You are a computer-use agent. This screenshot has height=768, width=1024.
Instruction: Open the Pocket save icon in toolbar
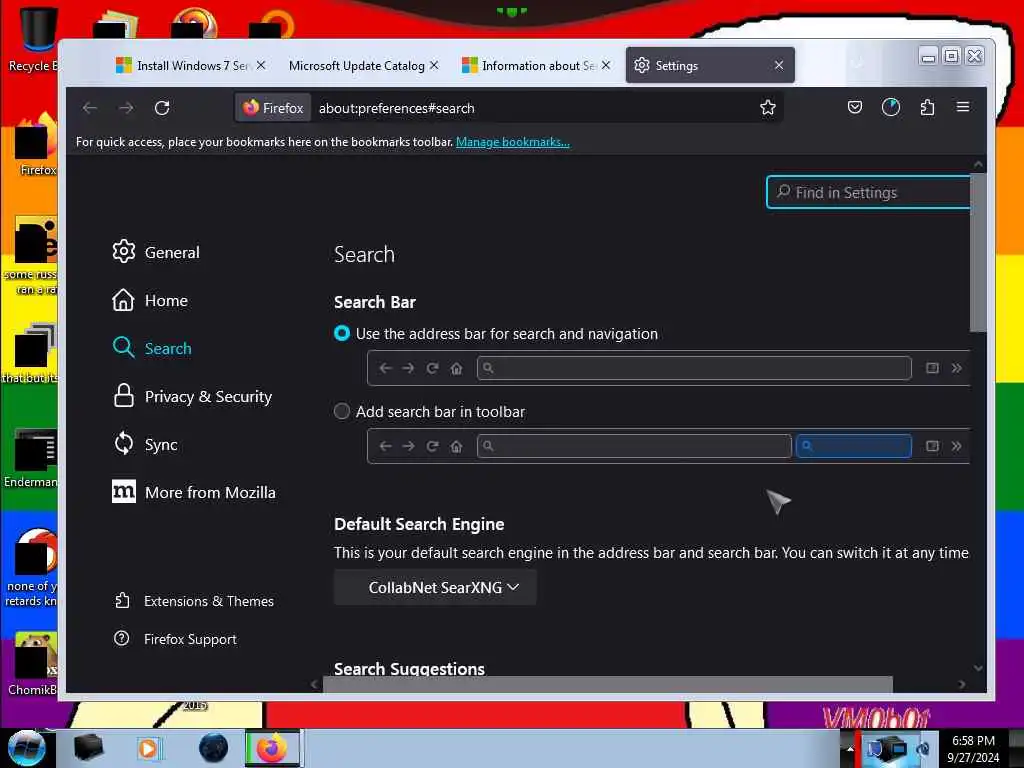click(854, 107)
